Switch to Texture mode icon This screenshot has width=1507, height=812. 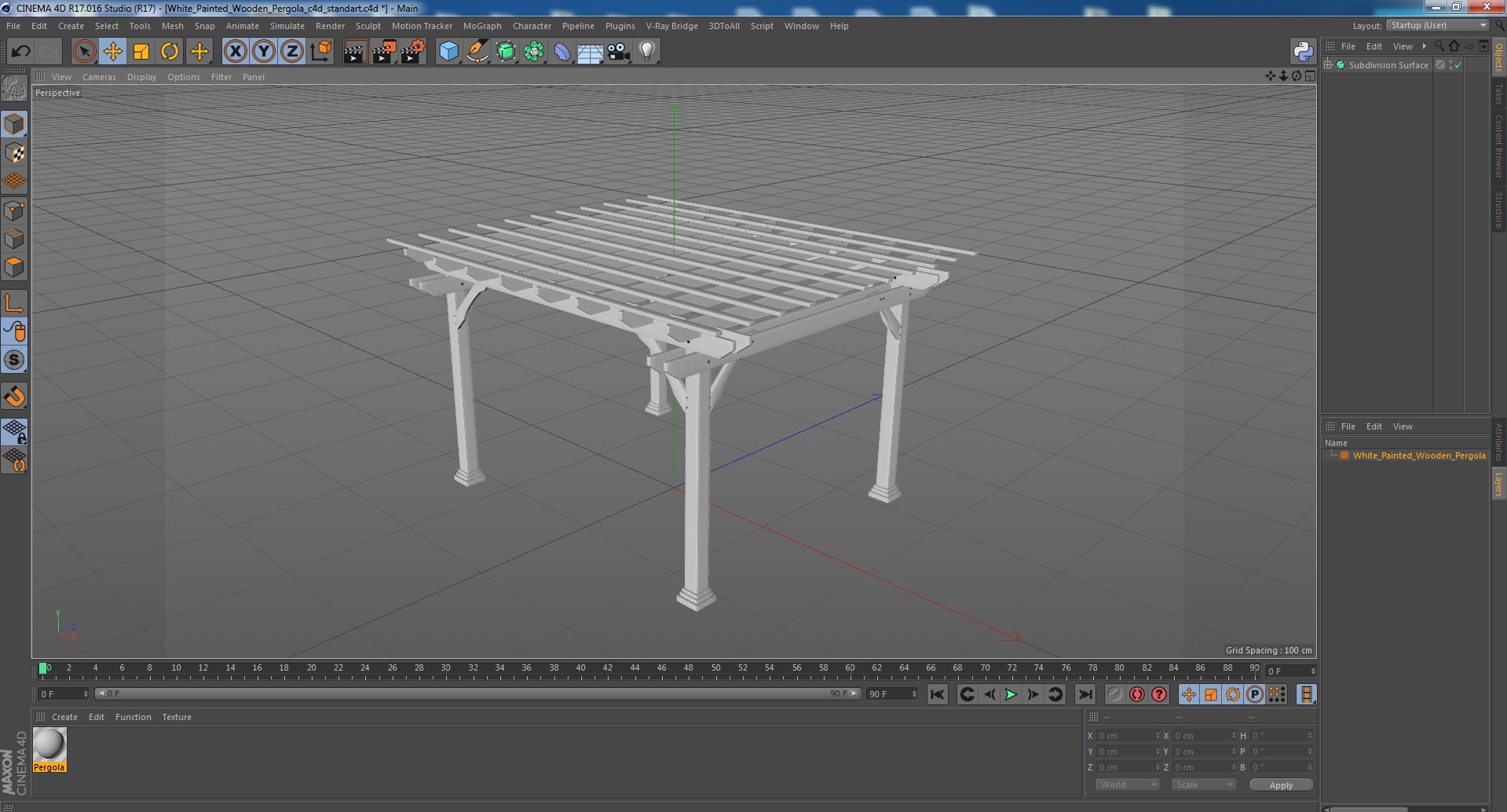pos(14,153)
